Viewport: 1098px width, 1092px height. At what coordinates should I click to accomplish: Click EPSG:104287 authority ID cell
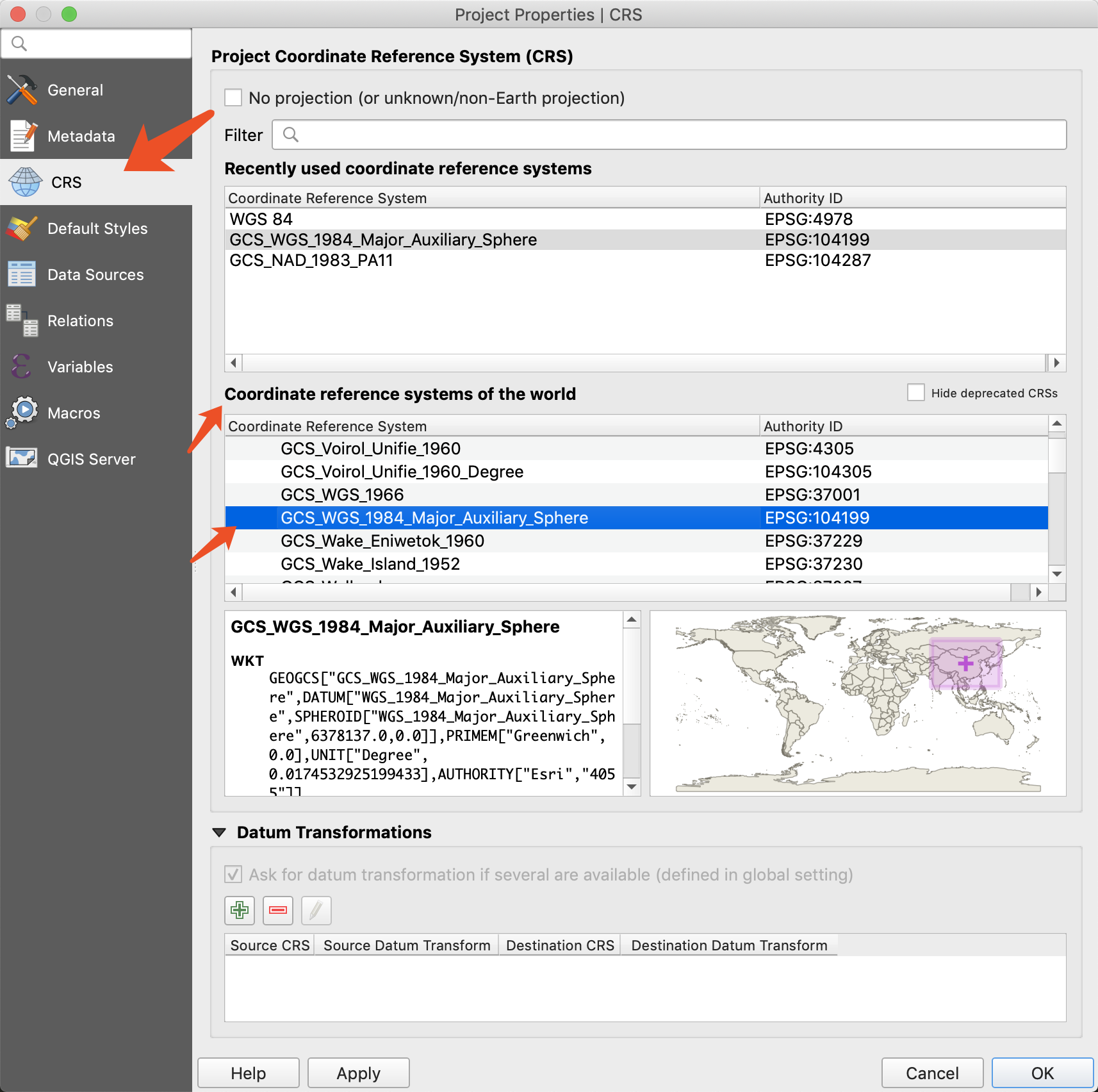point(818,260)
